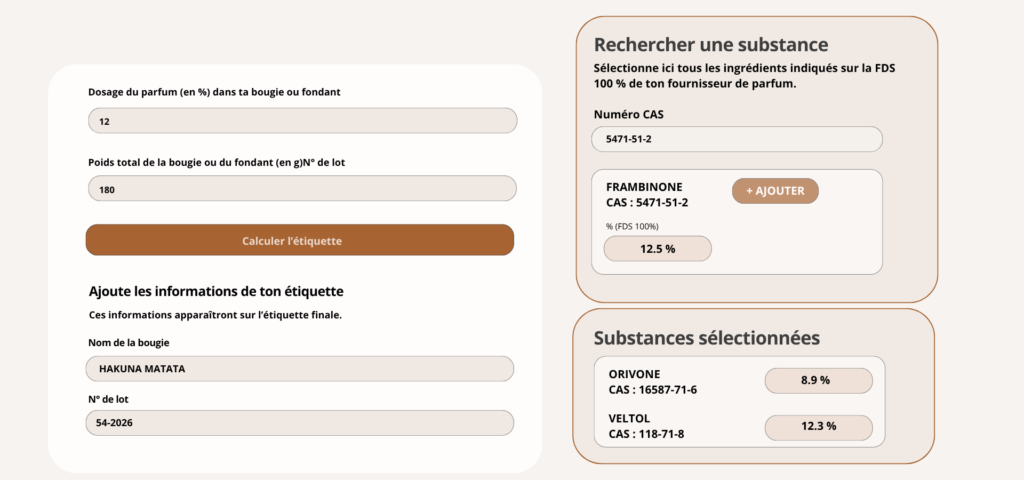This screenshot has width=1024, height=480.
Task: Click the fragrance dosage percentage field
Action: (x=301, y=121)
